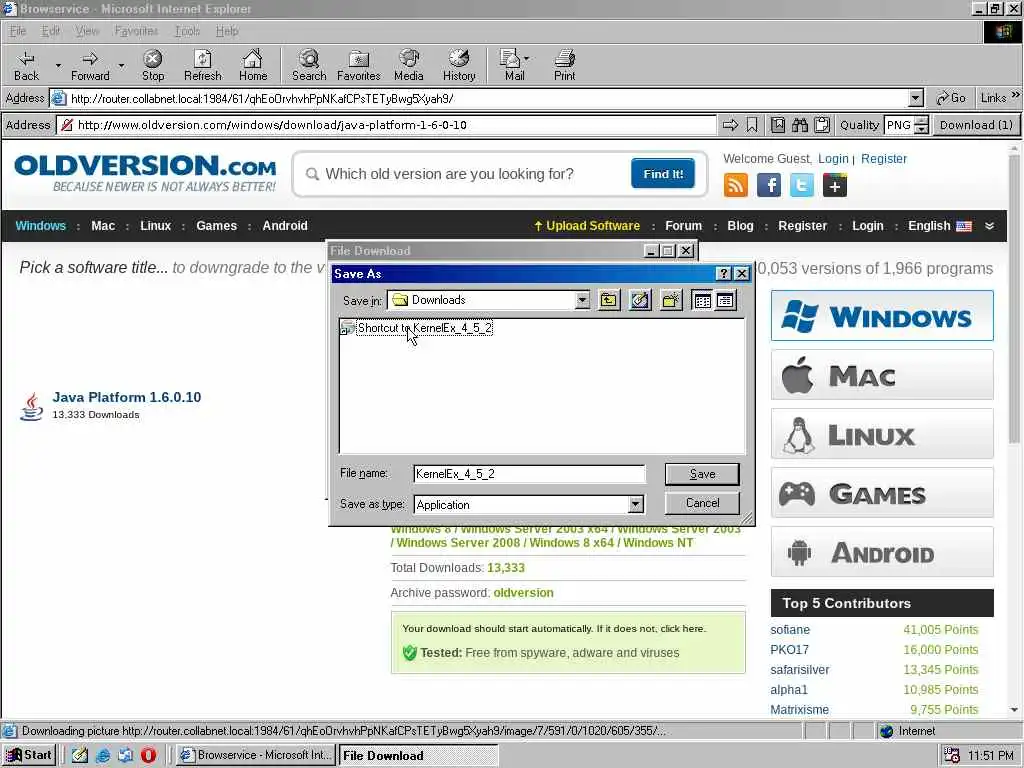Open the Mac navigation tab
This screenshot has height=768, width=1024.
coord(103,226)
